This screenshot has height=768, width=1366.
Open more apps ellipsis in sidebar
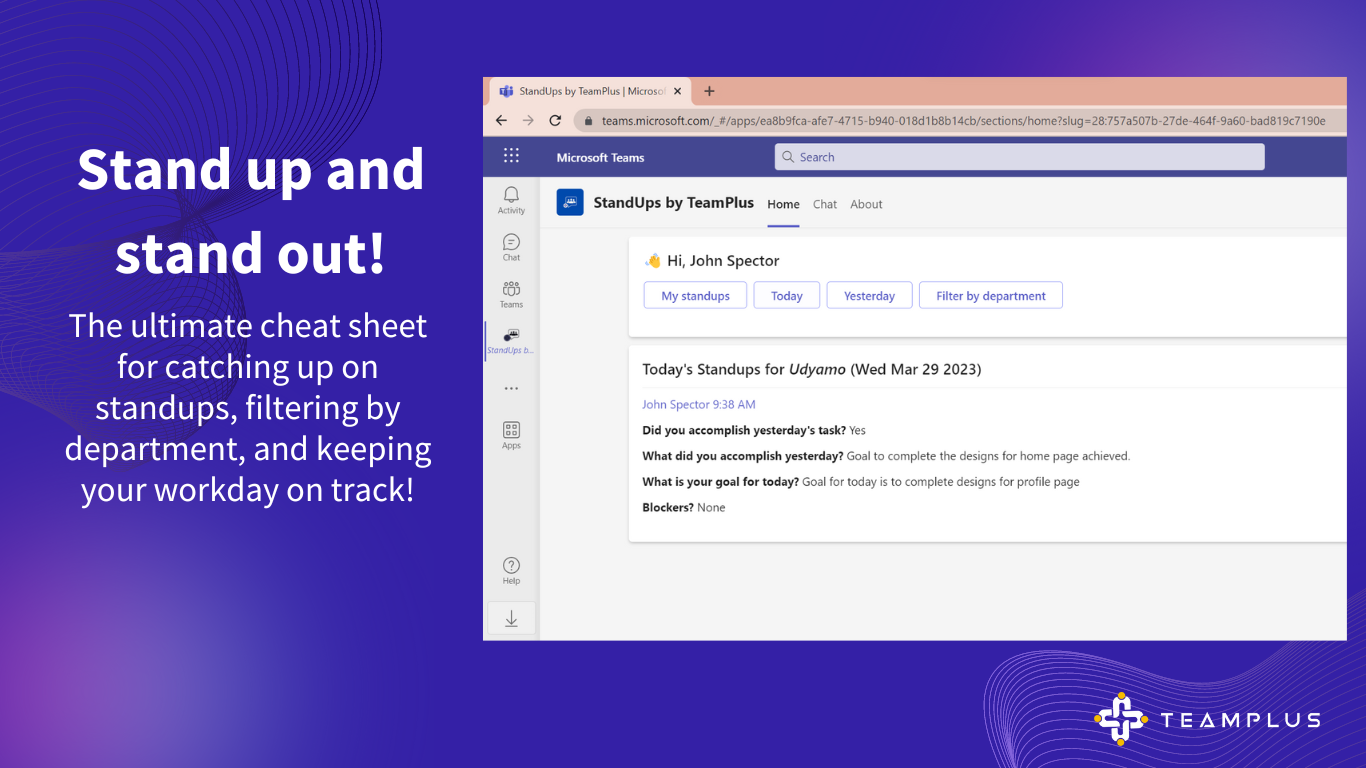pos(511,388)
